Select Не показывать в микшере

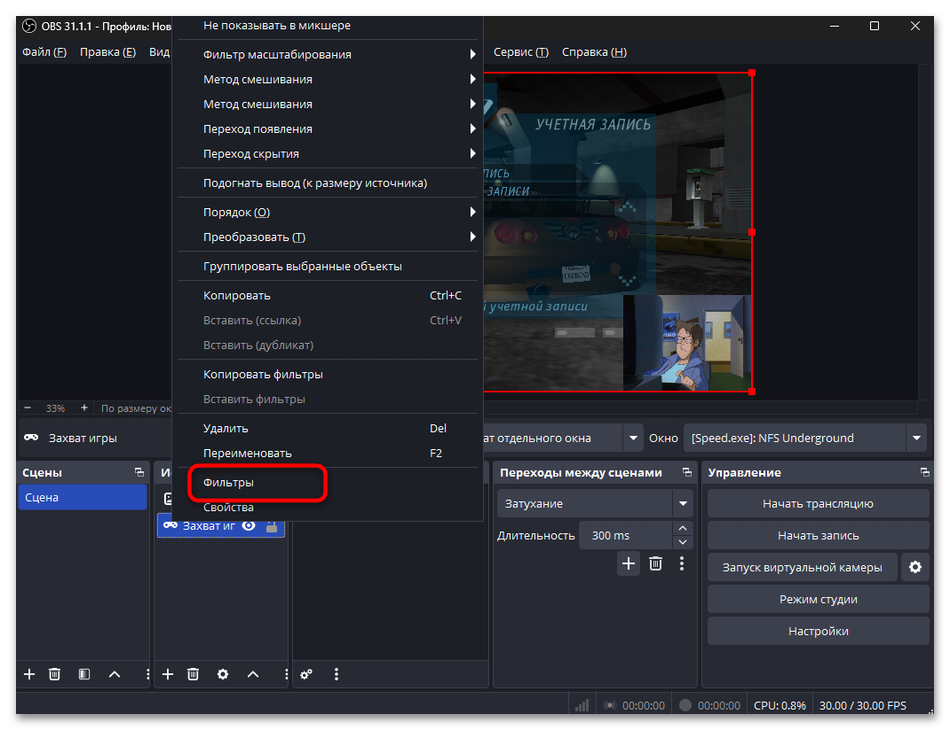(328, 25)
